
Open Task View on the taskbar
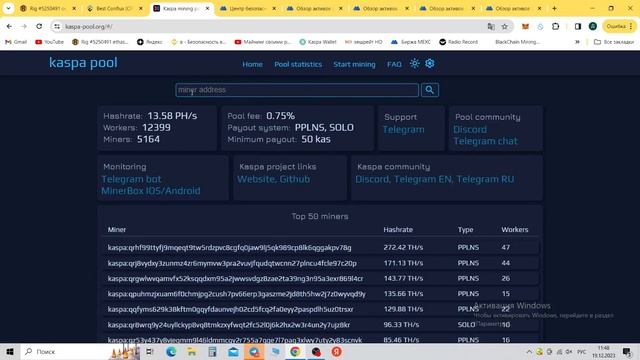pos(149,351)
